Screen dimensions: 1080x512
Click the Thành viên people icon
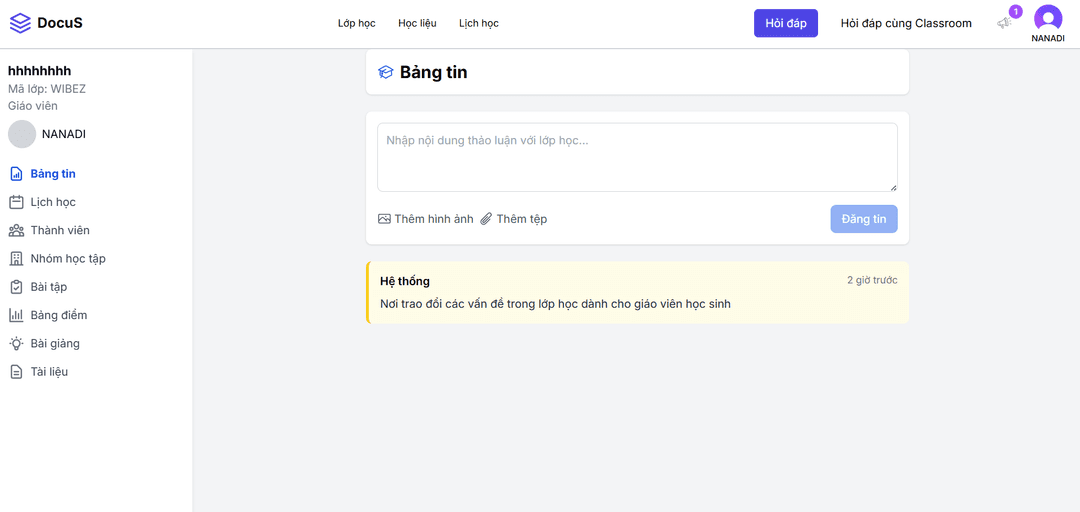tap(16, 230)
